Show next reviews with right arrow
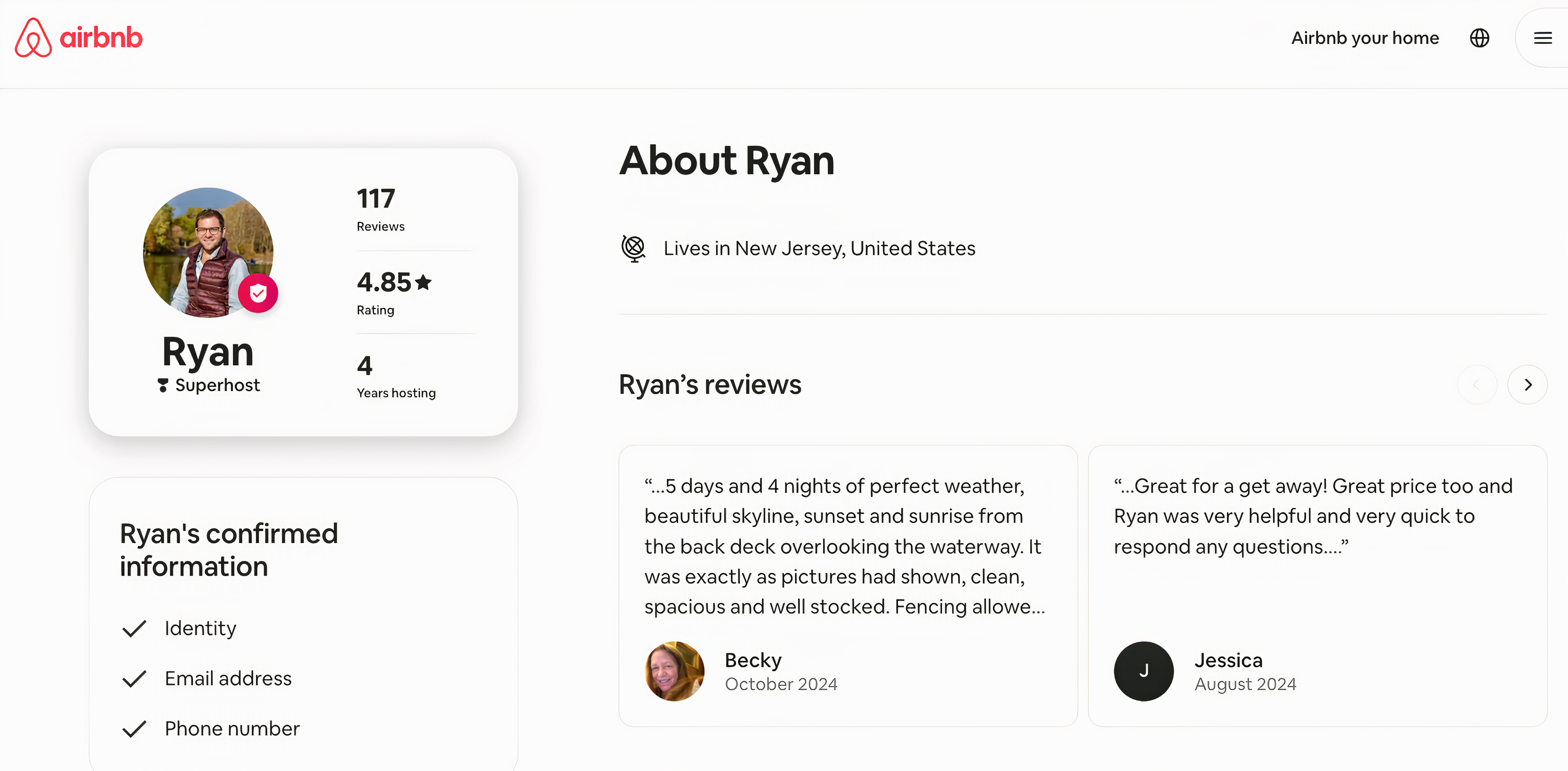The image size is (1568, 771). coord(1527,384)
